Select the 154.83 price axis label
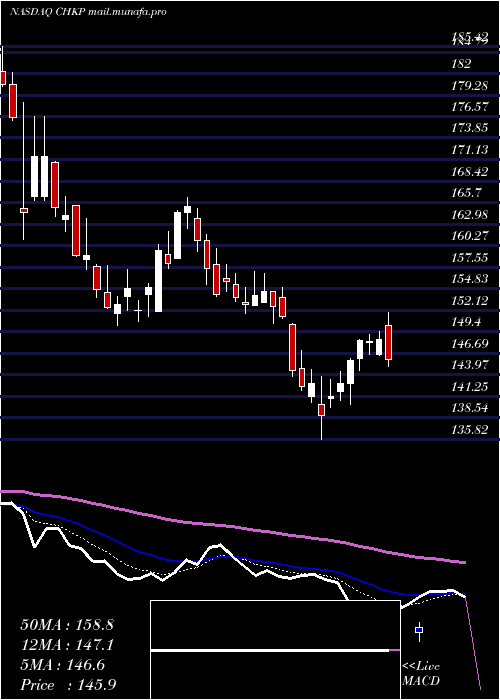Image resolution: width=500 pixels, height=700 pixels. pyautogui.click(x=469, y=279)
